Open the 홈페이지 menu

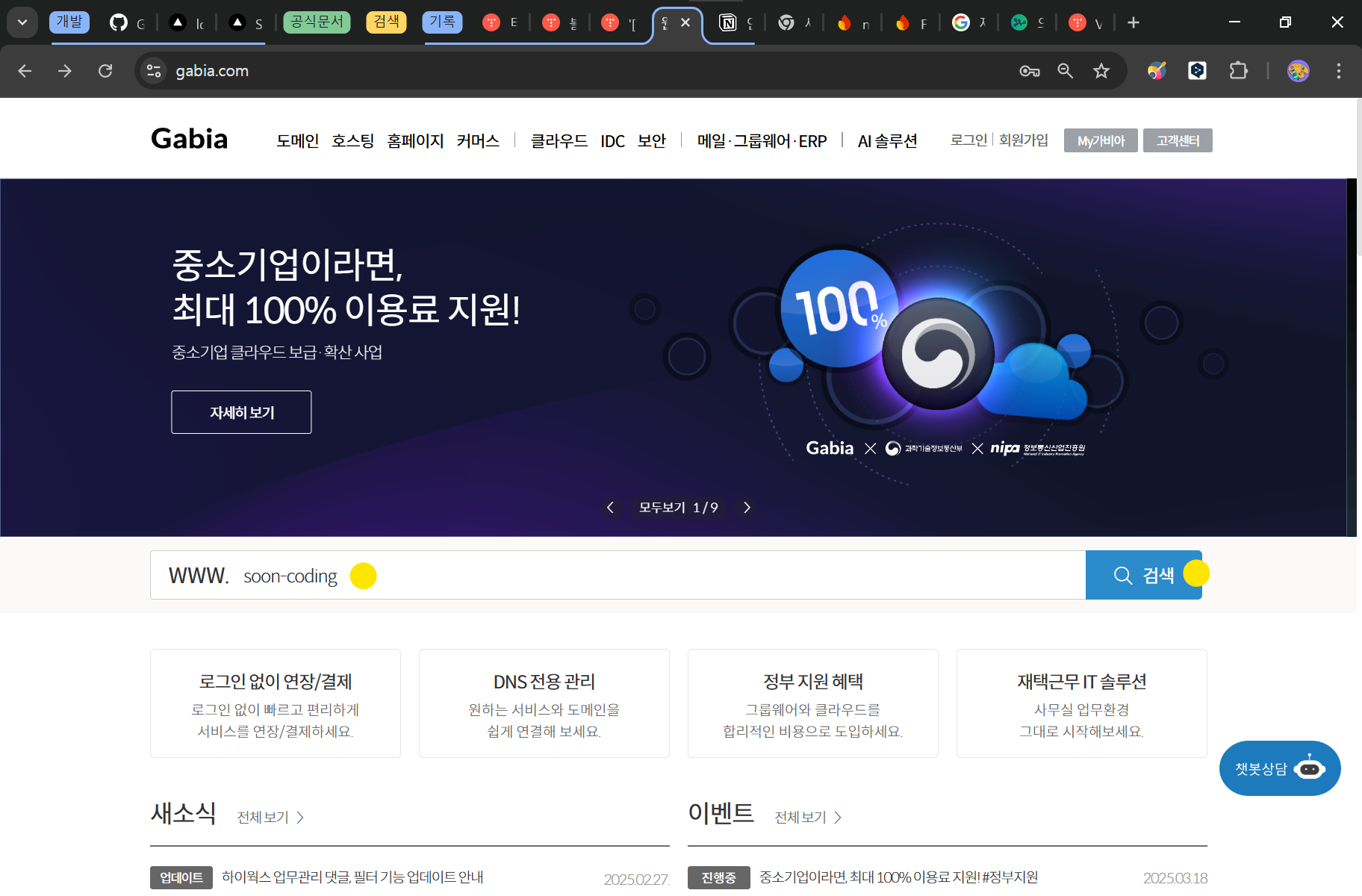415,140
